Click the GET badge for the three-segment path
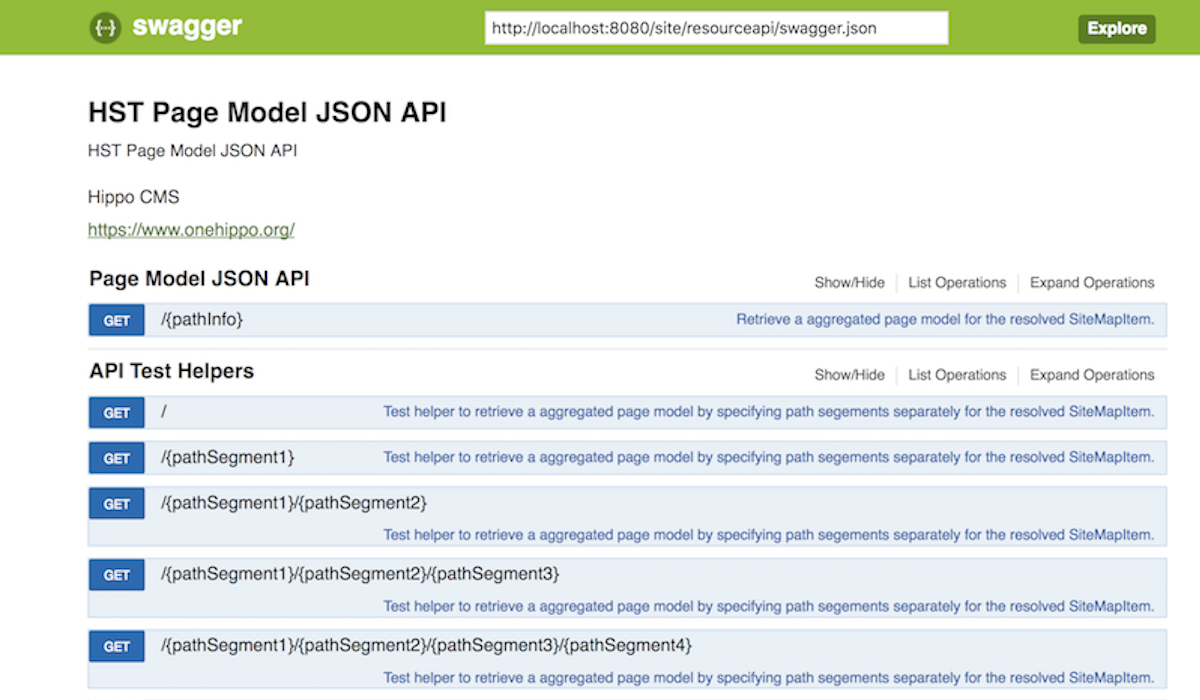 pos(117,575)
